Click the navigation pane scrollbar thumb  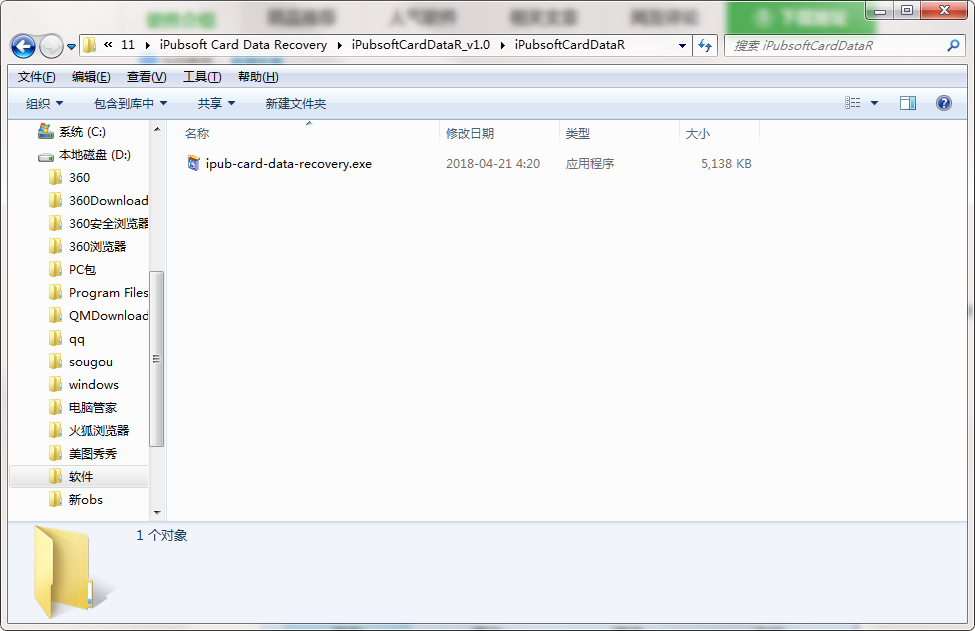pos(157,359)
